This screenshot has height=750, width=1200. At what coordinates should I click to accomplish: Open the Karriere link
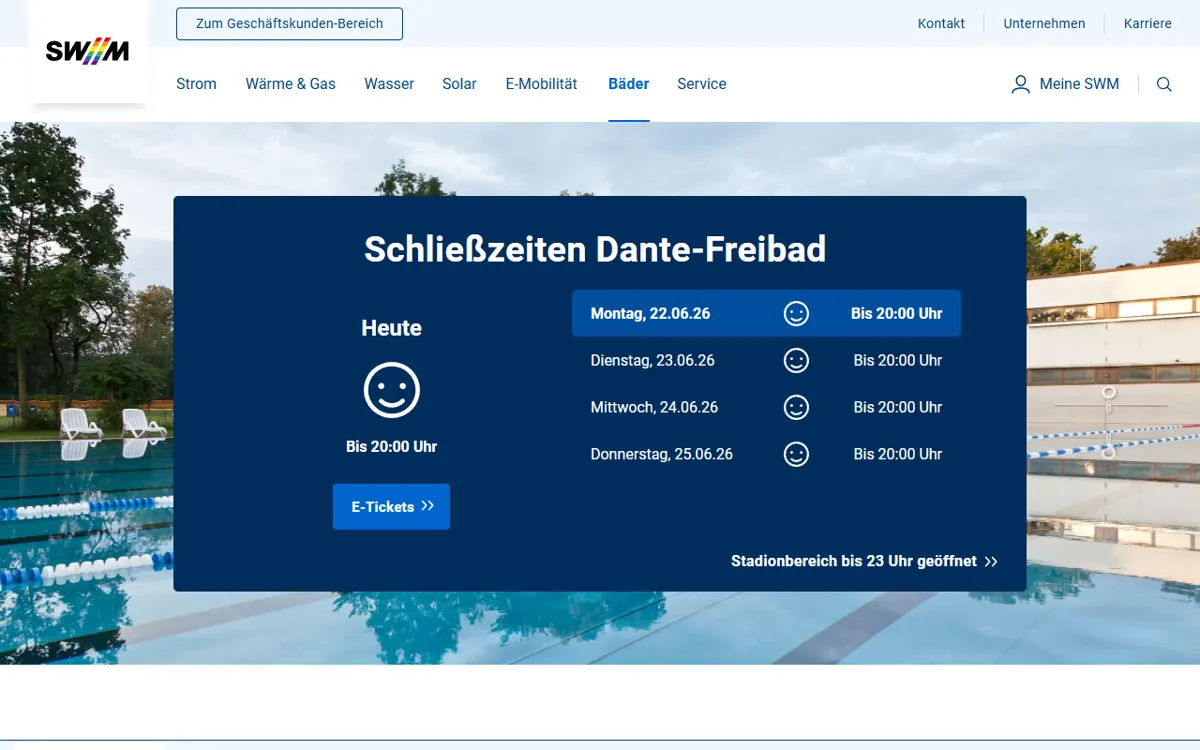coord(1147,24)
